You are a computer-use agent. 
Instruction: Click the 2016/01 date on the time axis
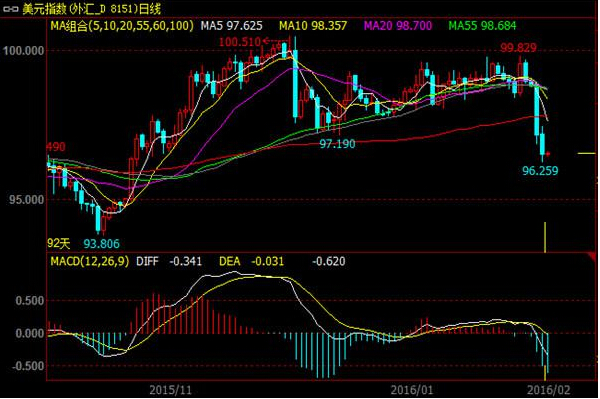pos(412,390)
